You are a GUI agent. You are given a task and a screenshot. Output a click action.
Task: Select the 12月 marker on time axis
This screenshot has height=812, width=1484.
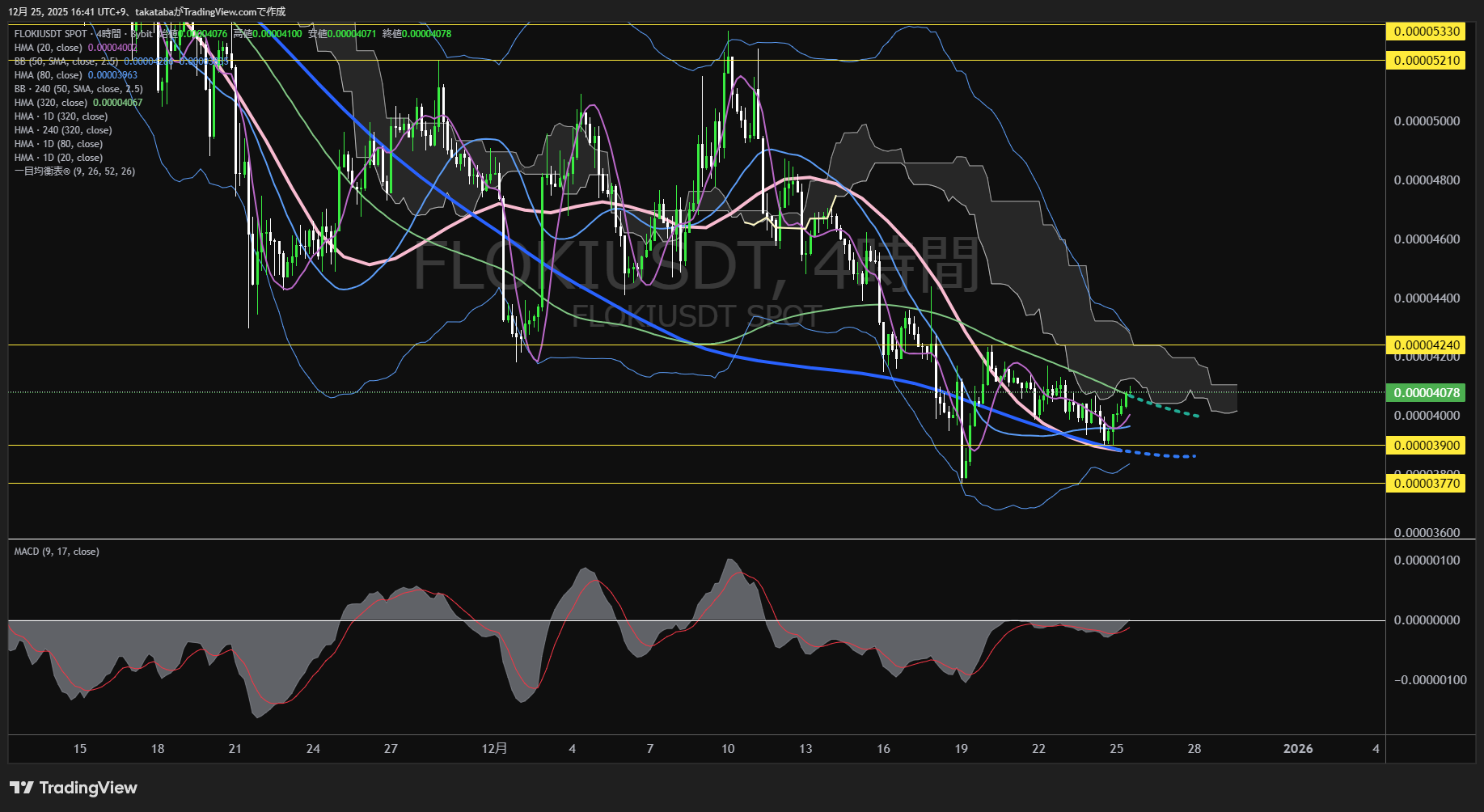(x=494, y=749)
